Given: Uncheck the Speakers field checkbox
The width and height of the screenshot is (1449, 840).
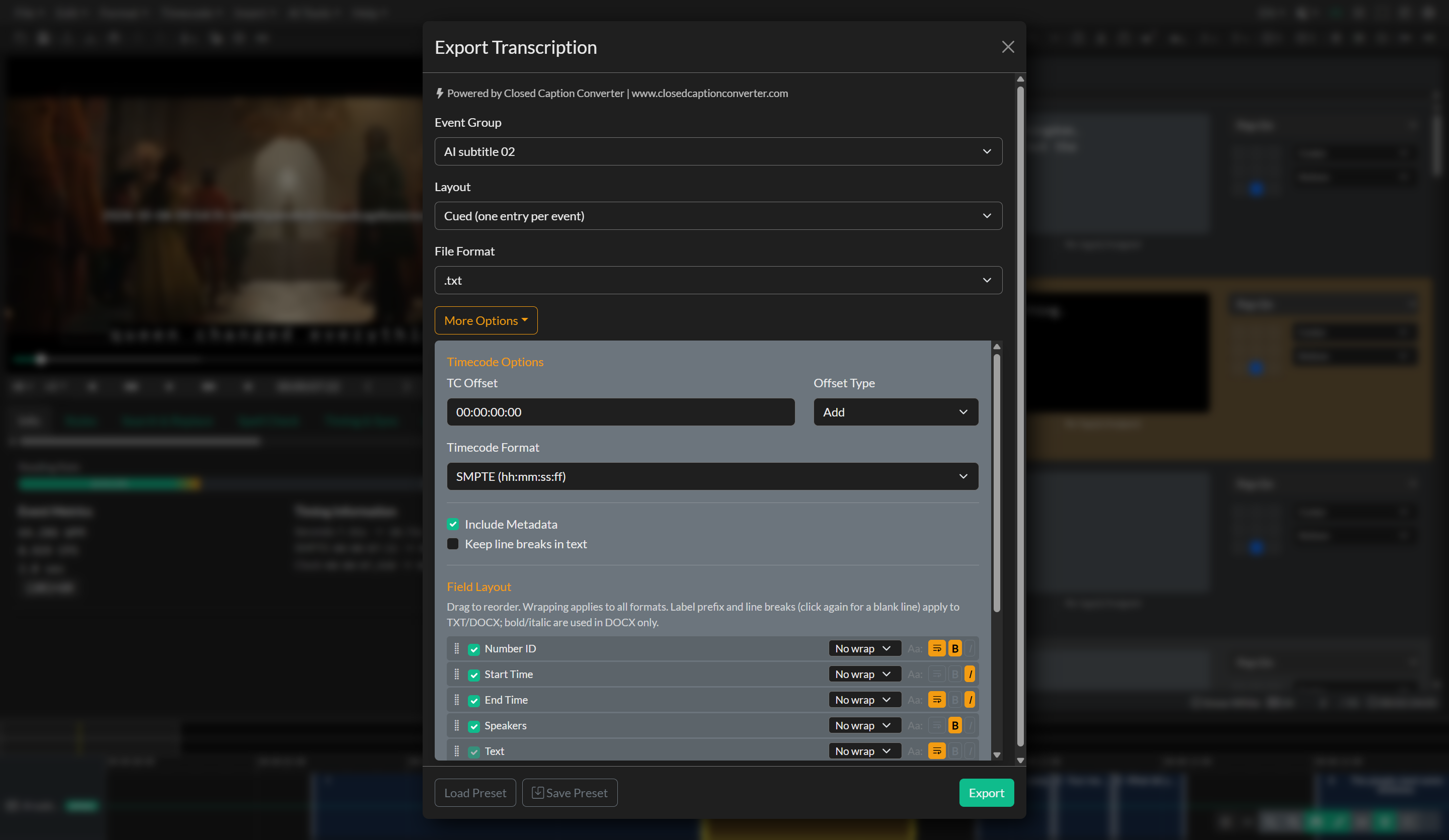Looking at the screenshot, I should pyautogui.click(x=474, y=726).
